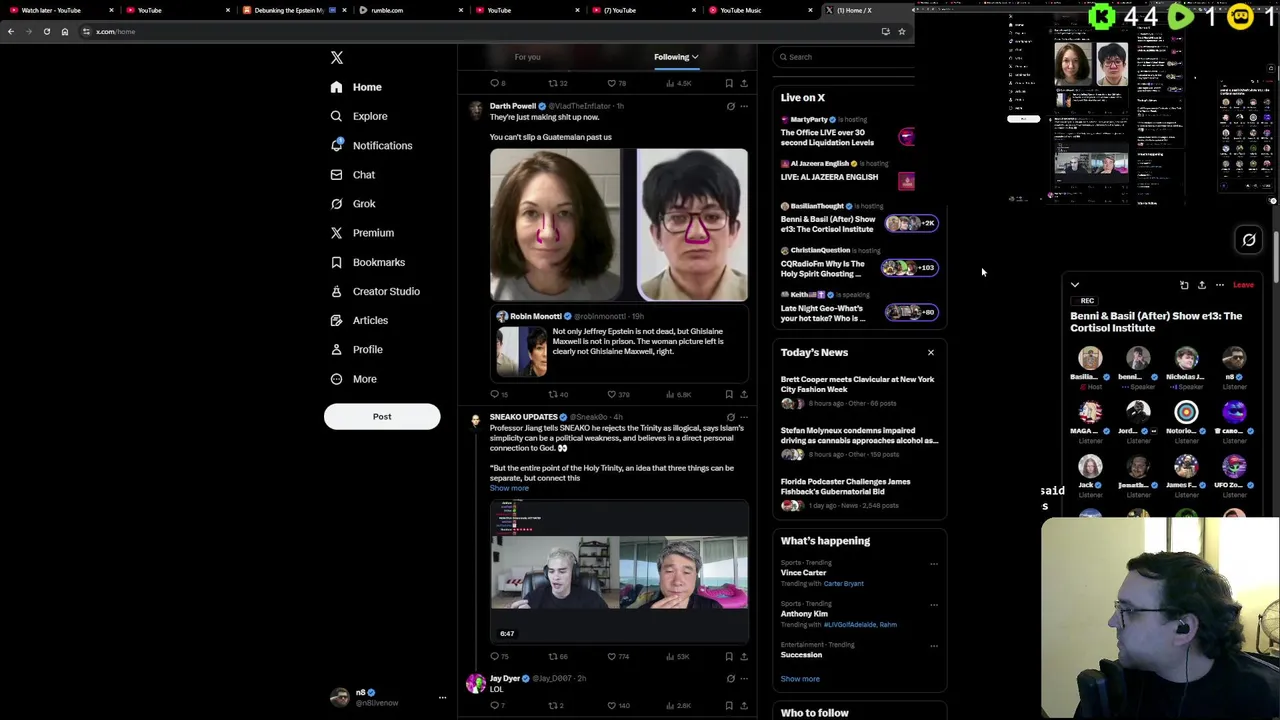Open the Following tab dropdown
The height and width of the screenshot is (720, 1280).
[676, 57]
